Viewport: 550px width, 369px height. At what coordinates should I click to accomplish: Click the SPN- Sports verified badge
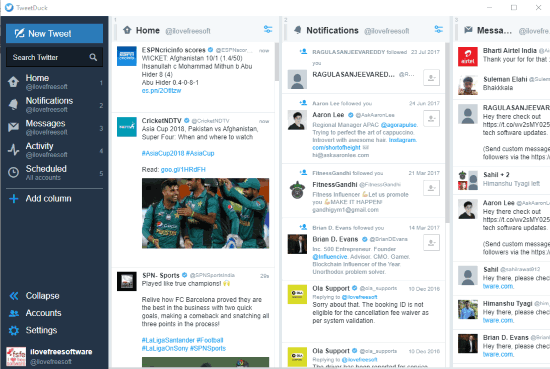pos(185,275)
